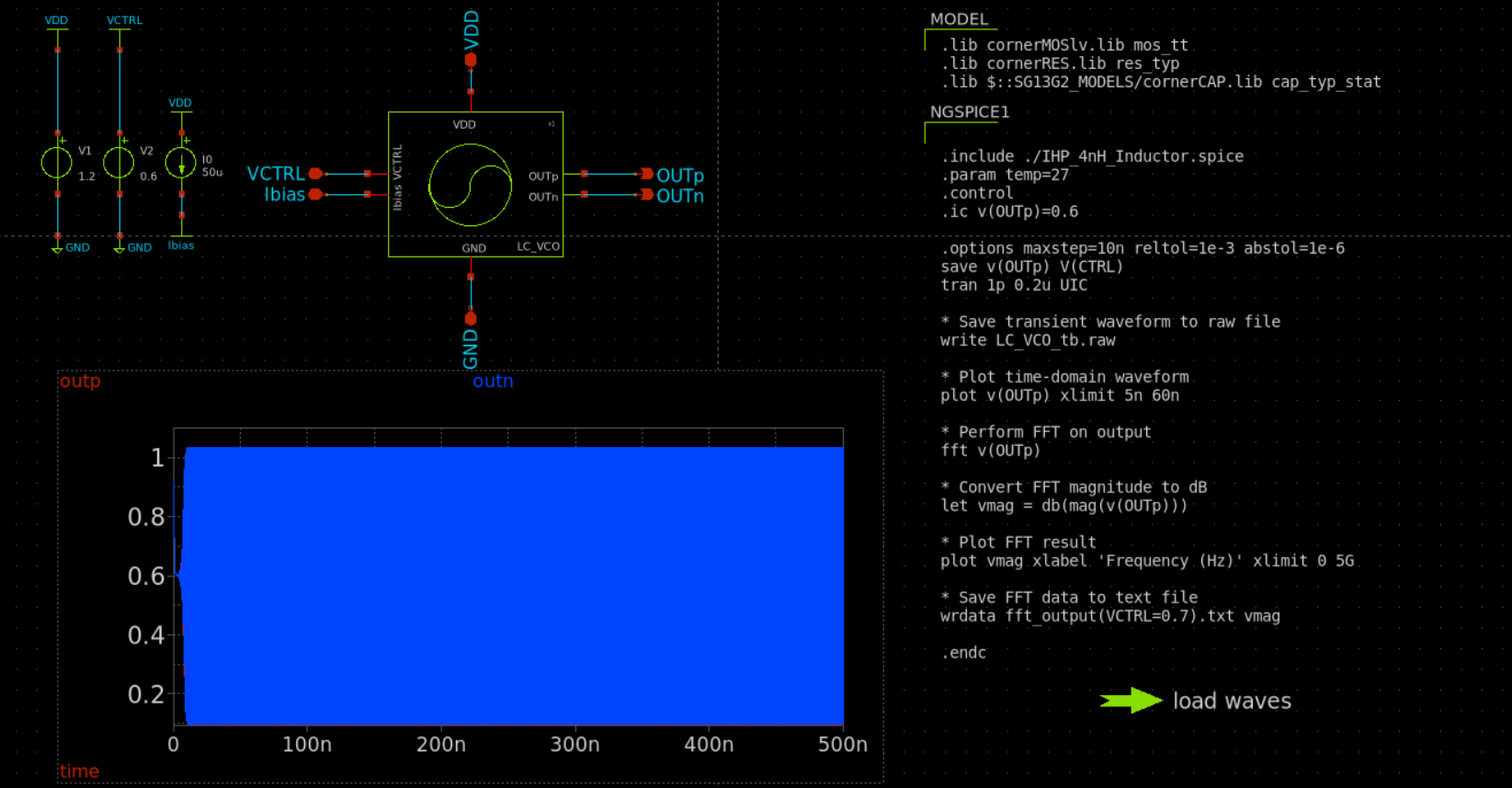Select the V1 voltage source symbol
Viewport: 1512px width, 788px height.
point(57,163)
